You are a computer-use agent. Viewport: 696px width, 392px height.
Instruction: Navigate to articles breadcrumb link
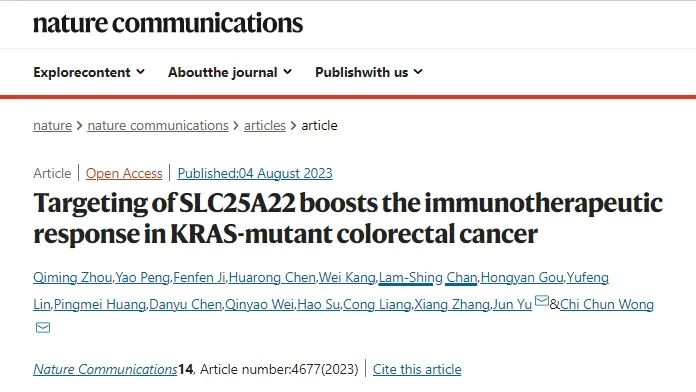[265, 126]
